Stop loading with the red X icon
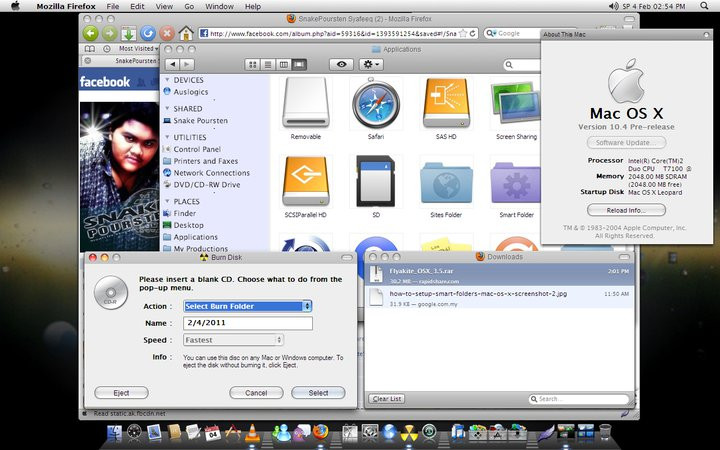The width and height of the screenshot is (720, 450). point(167,34)
